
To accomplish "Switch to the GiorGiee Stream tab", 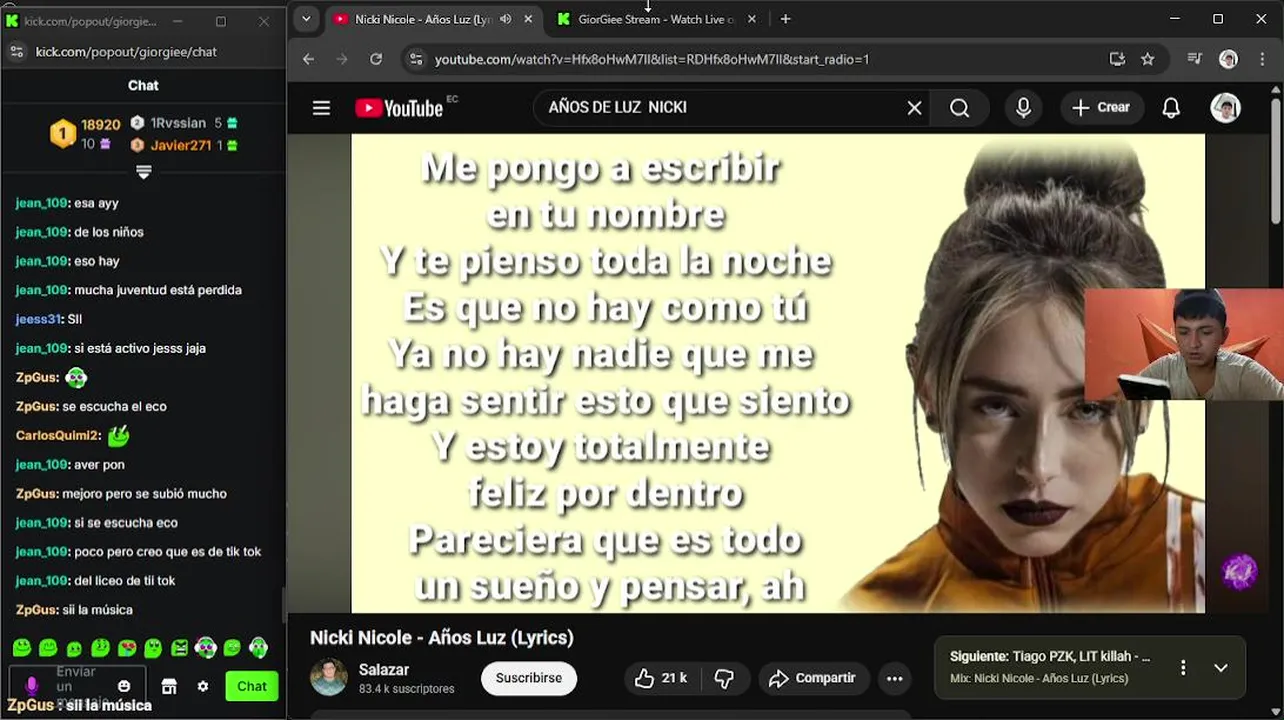I will (x=656, y=19).
